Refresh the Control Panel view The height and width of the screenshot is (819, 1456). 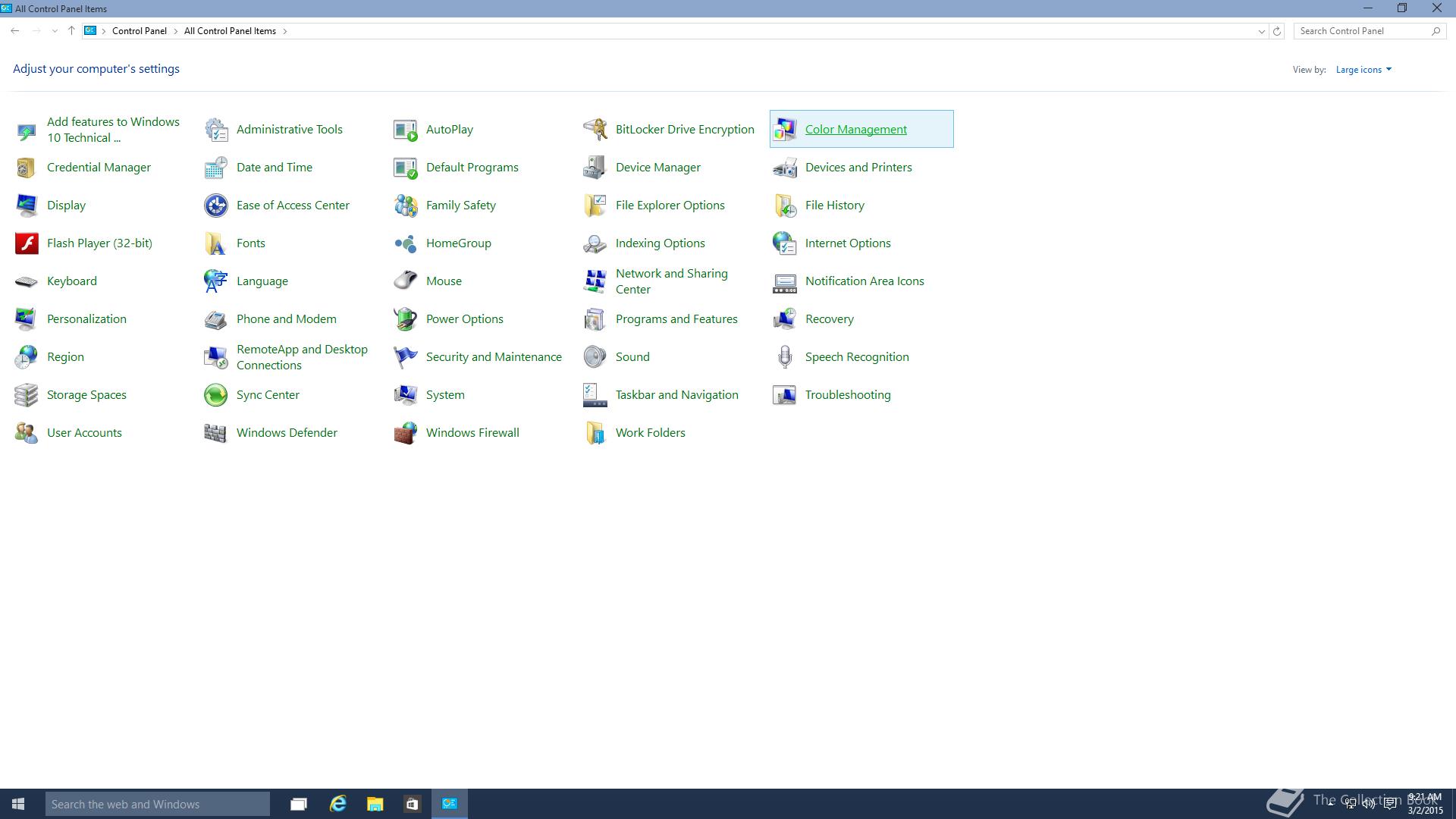[x=1277, y=31]
